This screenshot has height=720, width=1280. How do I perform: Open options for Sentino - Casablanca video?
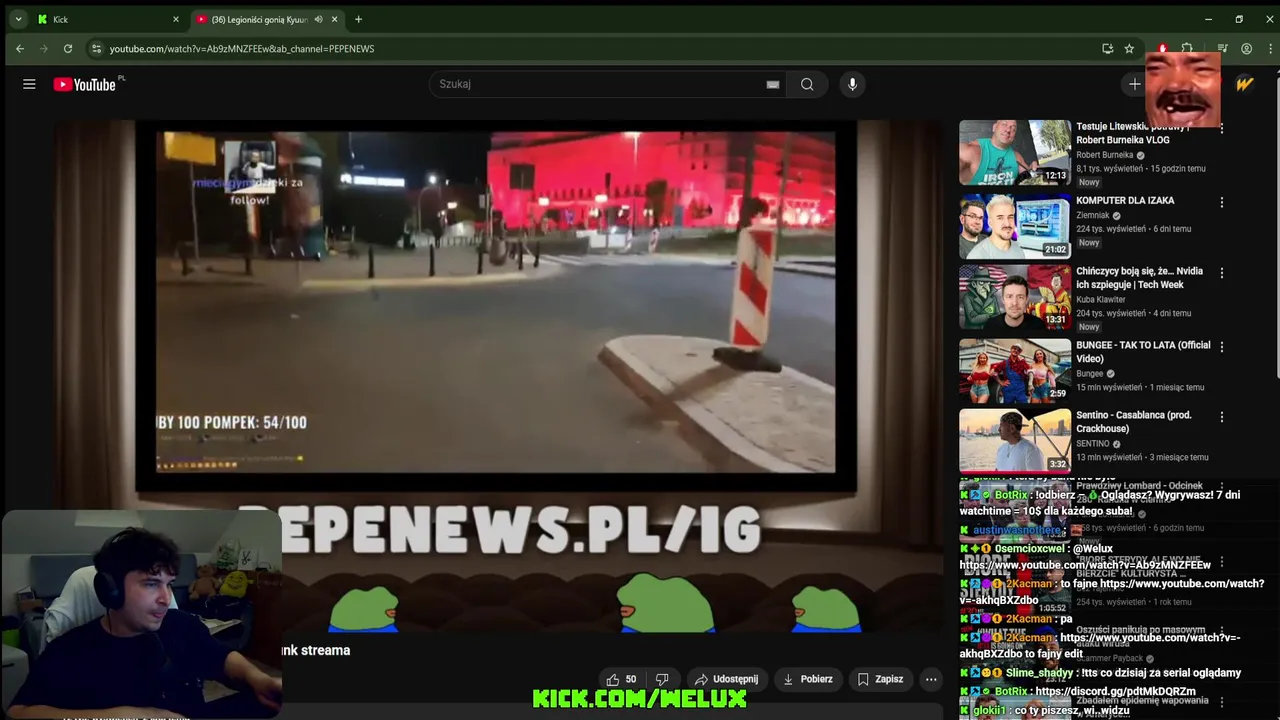[x=1221, y=416]
